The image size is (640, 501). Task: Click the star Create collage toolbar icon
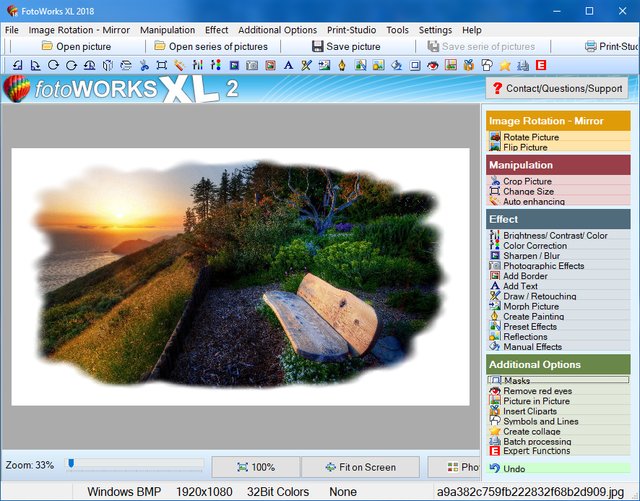tap(505, 65)
